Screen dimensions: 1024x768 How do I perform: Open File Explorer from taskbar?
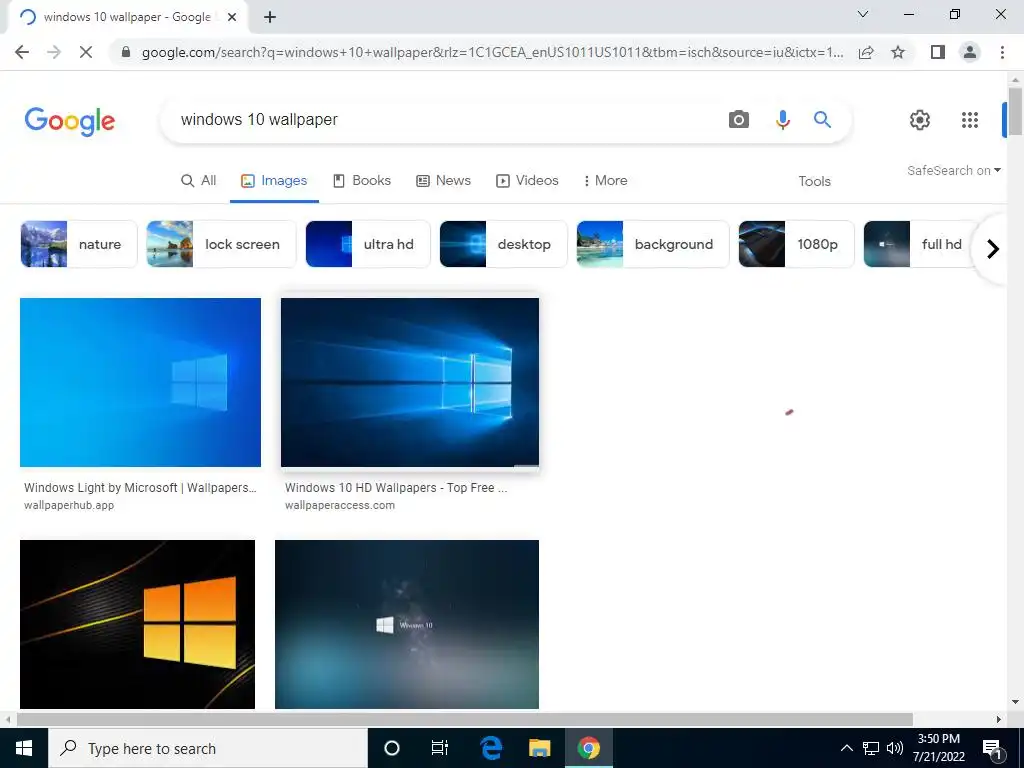point(539,748)
